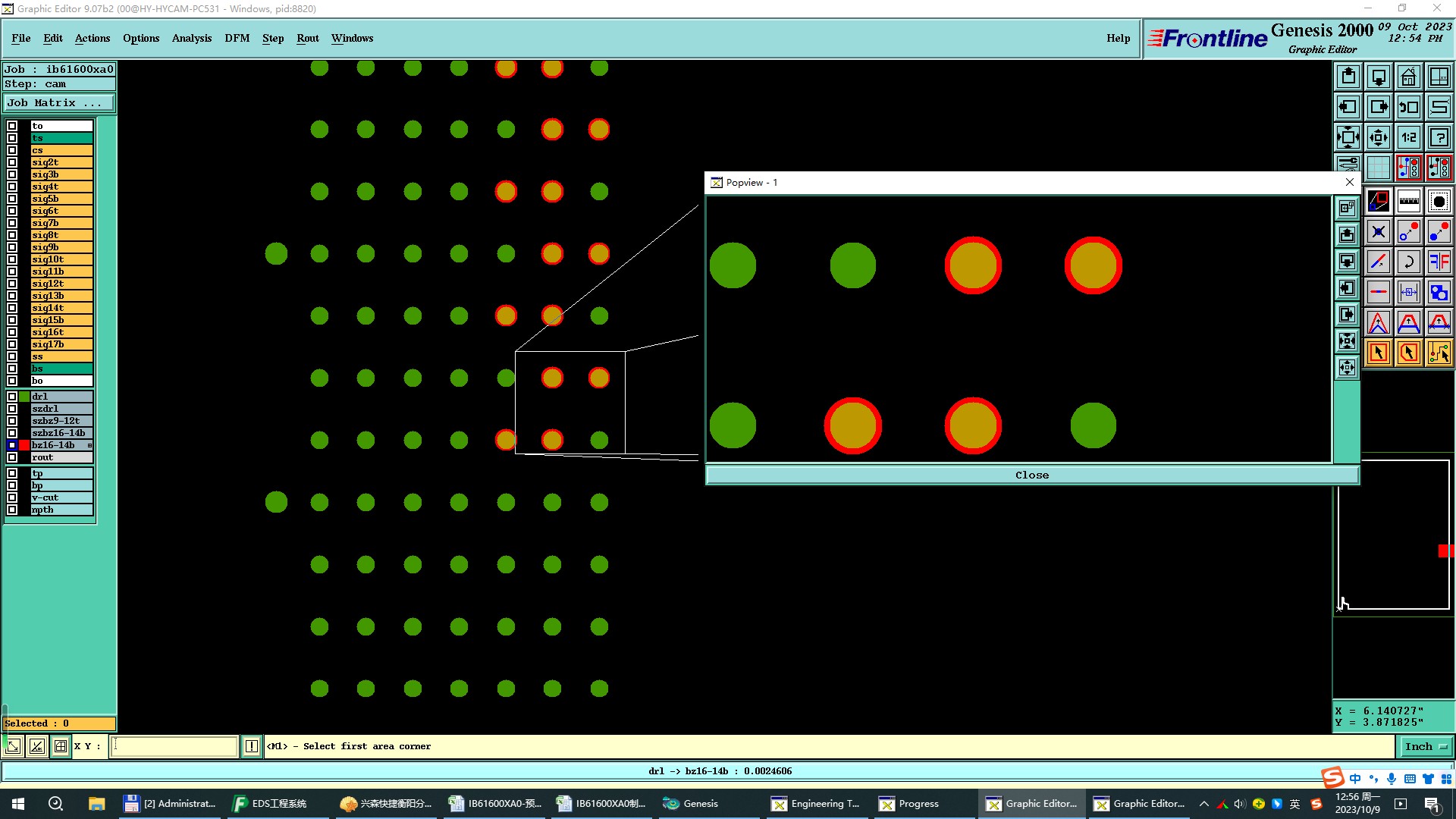This screenshot has width=1456, height=819.
Task: Expand bz16-14b layer options marker
Action: [89, 445]
